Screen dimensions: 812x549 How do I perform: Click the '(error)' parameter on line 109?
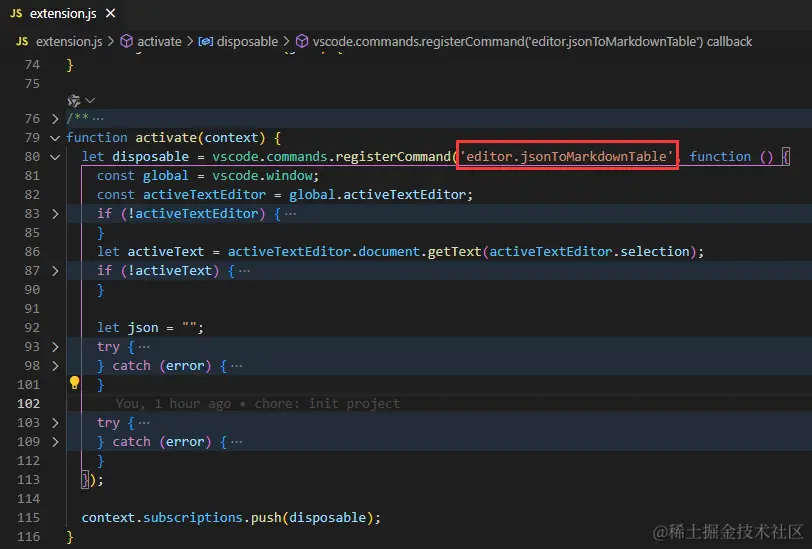pos(185,442)
